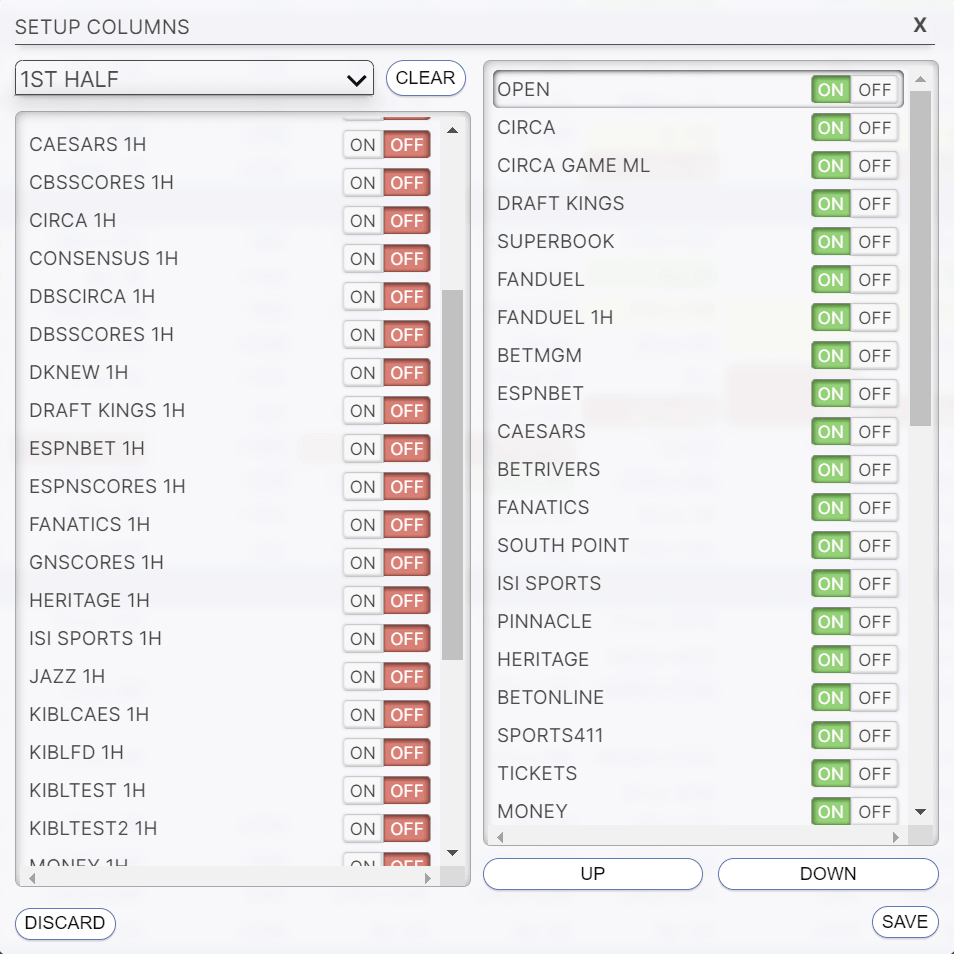Switch on KIBLTEST2 1H

pos(363,829)
